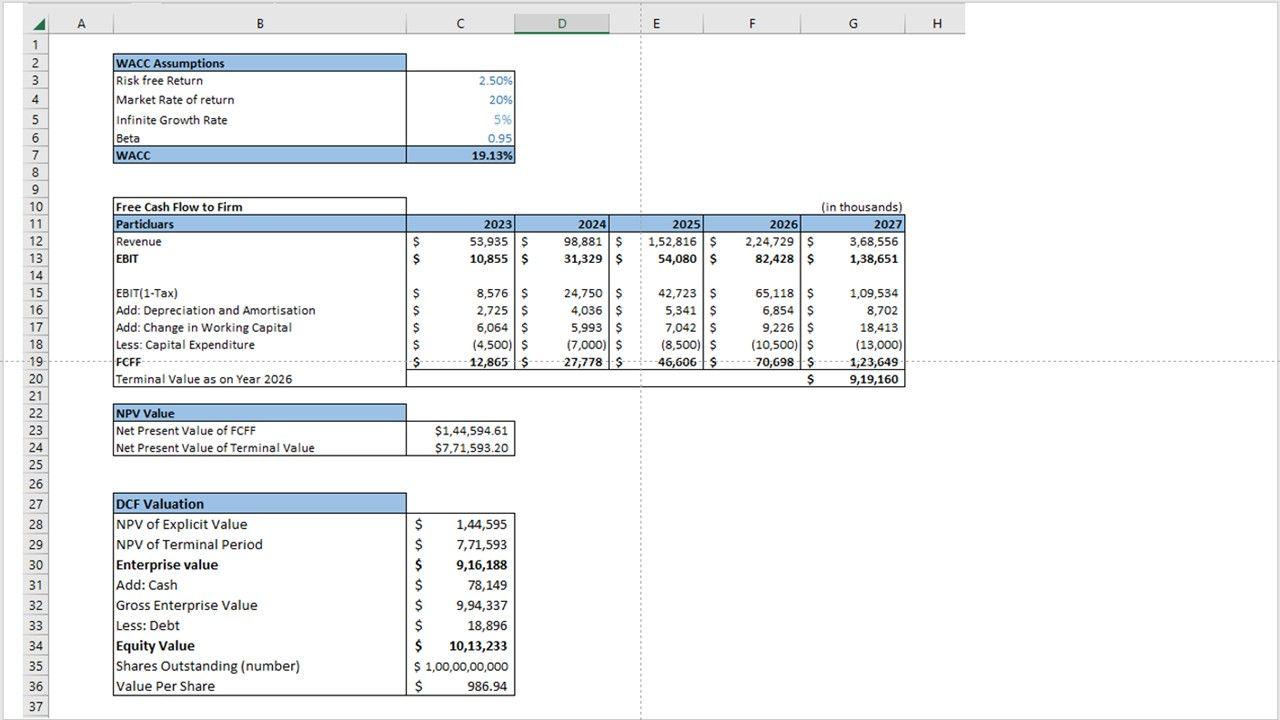The height and width of the screenshot is (720, 1280).
Task: Select column B header
Action: [260, 23]
